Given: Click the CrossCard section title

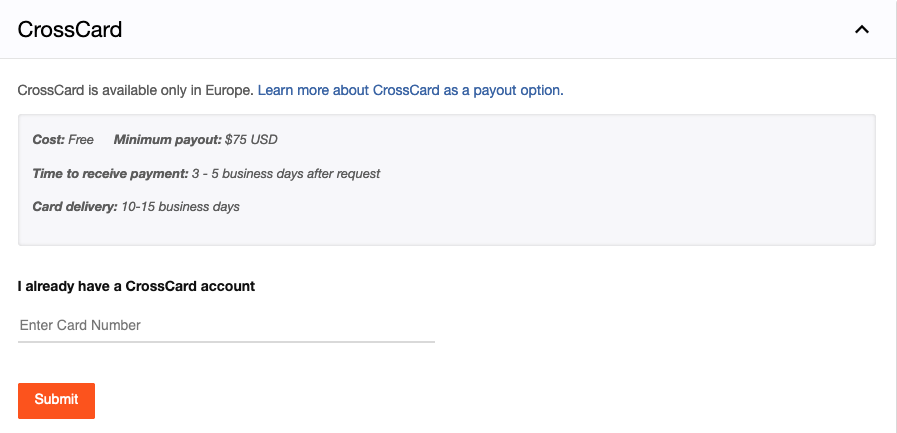Looking at the screenshot, I should click(70, 30).
